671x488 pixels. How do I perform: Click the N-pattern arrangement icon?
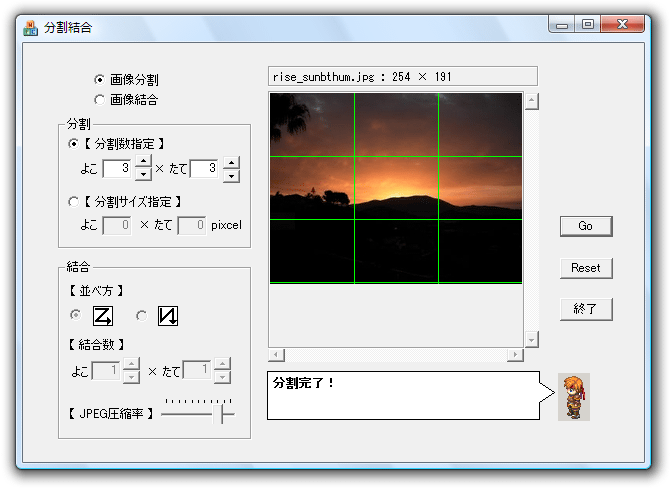coord(168,316)
